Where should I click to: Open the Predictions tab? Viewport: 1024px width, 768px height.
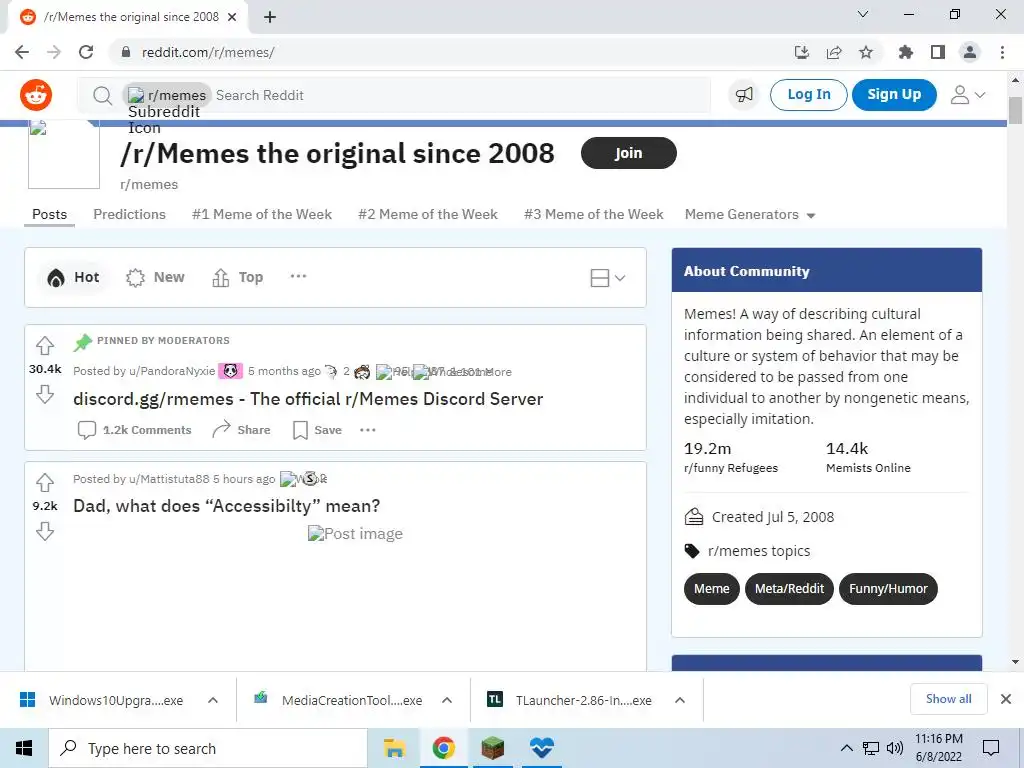[x=129, y=214]
